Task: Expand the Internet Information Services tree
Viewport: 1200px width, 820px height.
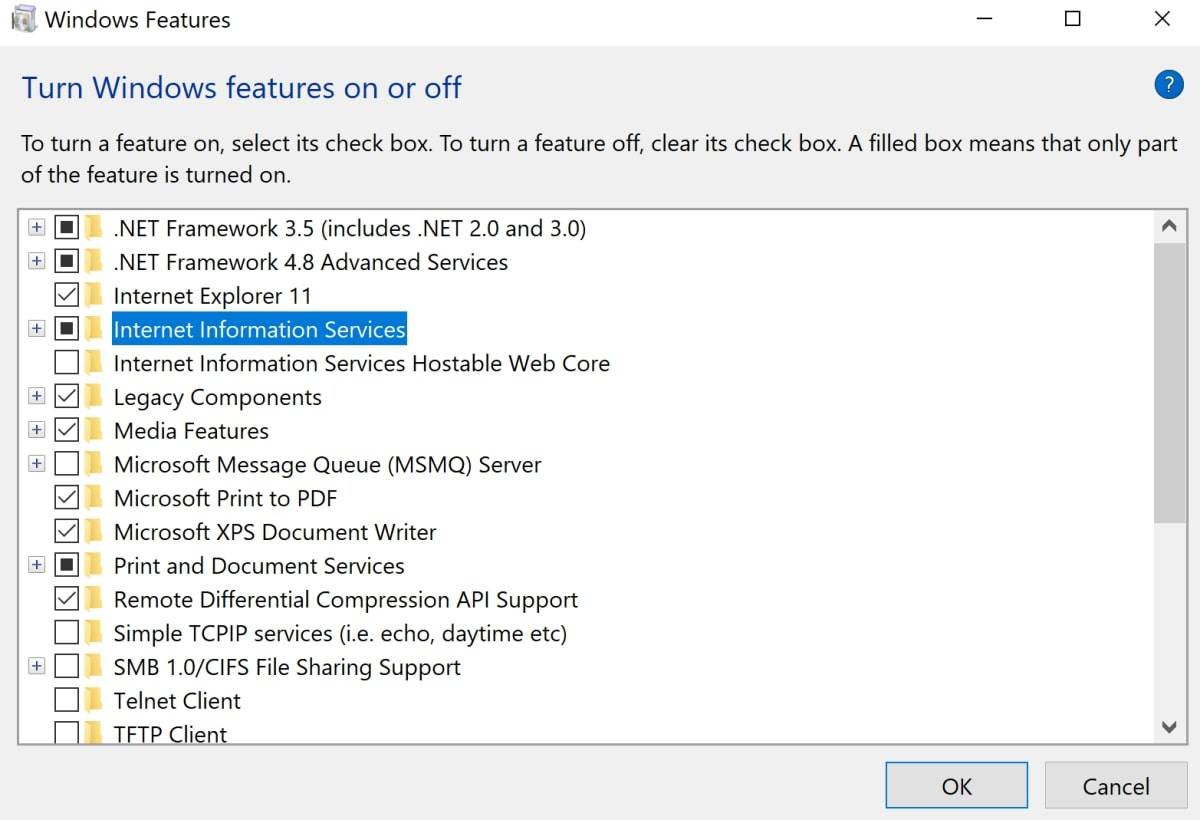Action: [37, 329]
